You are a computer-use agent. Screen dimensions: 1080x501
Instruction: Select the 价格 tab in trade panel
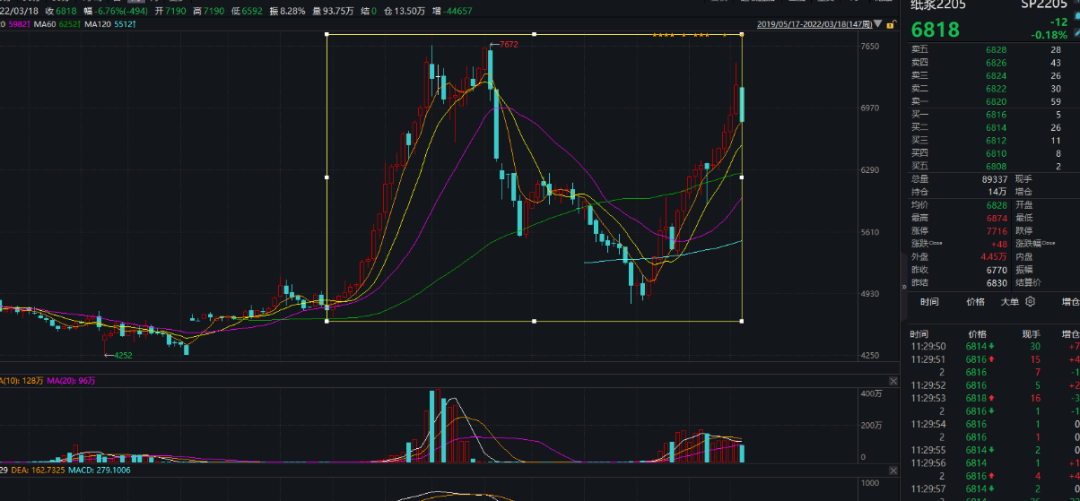point(975,301)
